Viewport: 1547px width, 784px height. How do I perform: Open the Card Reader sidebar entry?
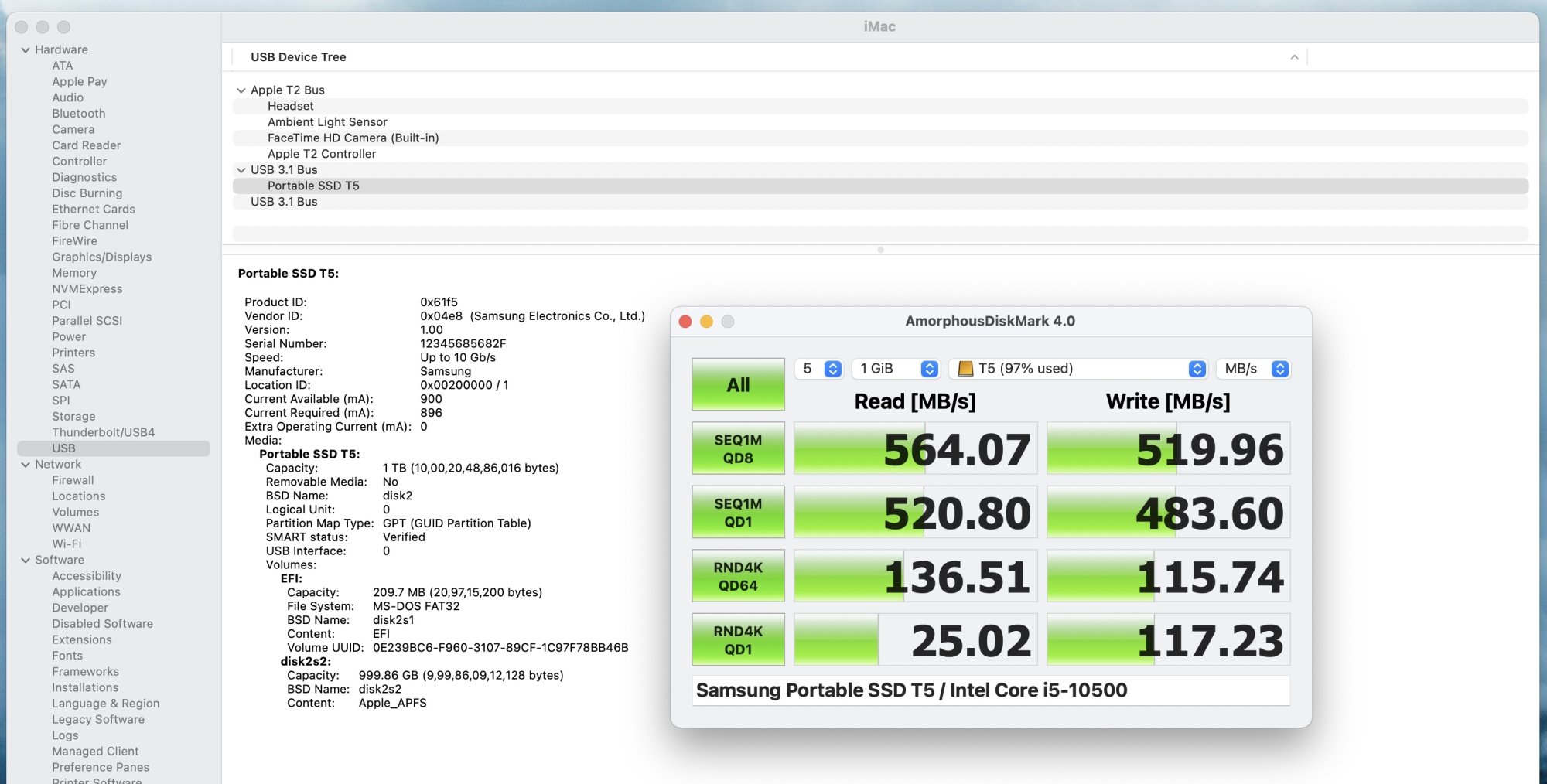[87, 145]
